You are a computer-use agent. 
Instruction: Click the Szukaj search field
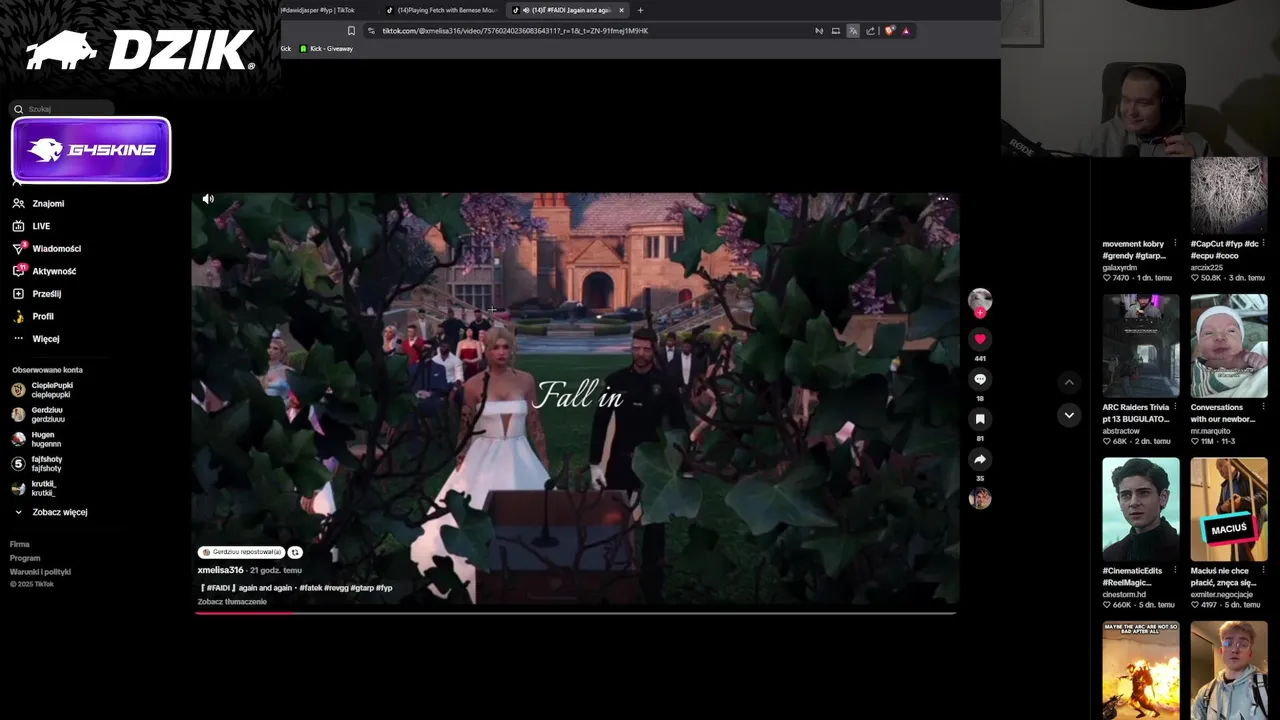pyautogui.click(x=62, y=109)
